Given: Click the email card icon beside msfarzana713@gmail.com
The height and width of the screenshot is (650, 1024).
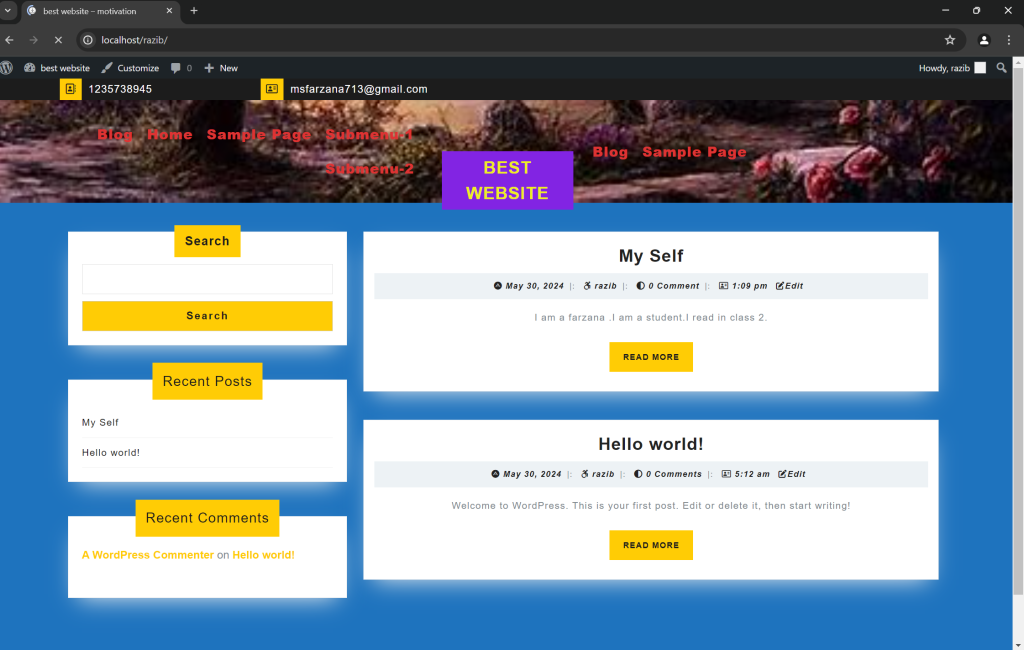Looking at the screenshot, I should pos(272,89).
